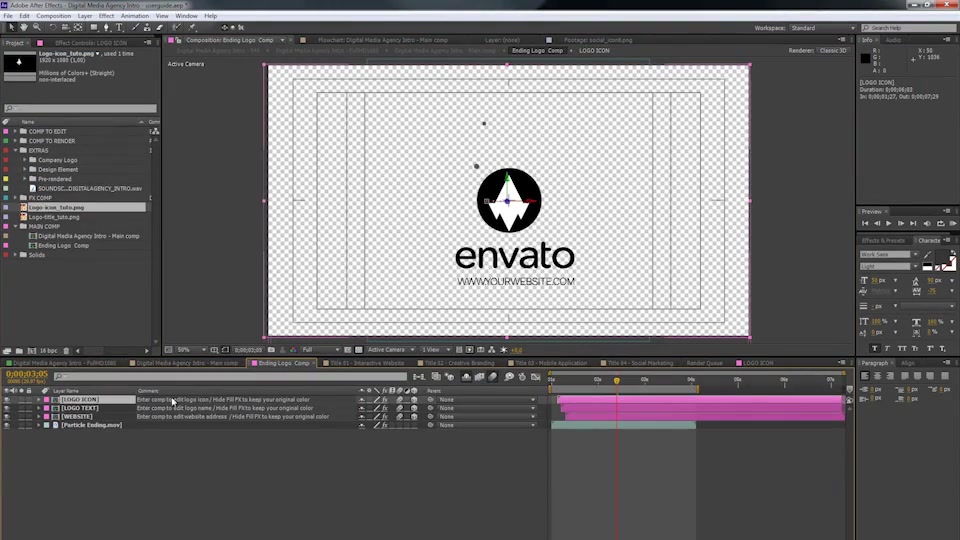Image resolution: width=960 pixels, height=540 pixels.
Task: Toggle motion blur enable in timeline
Action: [493, 377]
